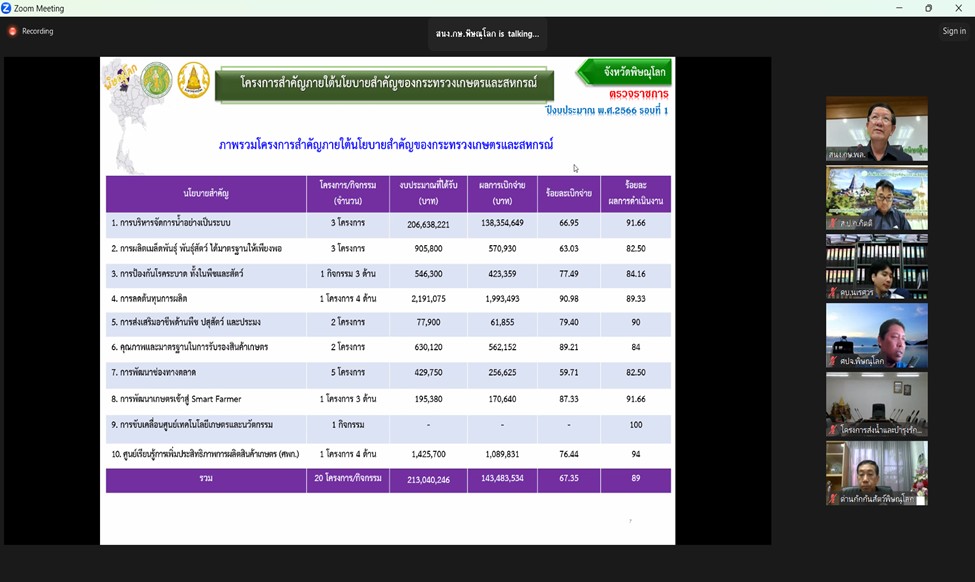Image resolution: width=975 pixels, height=582 pixels.
Task: Click the งบประมาณที่ได้รับ (บาท) column header
Action: (428, 194)
